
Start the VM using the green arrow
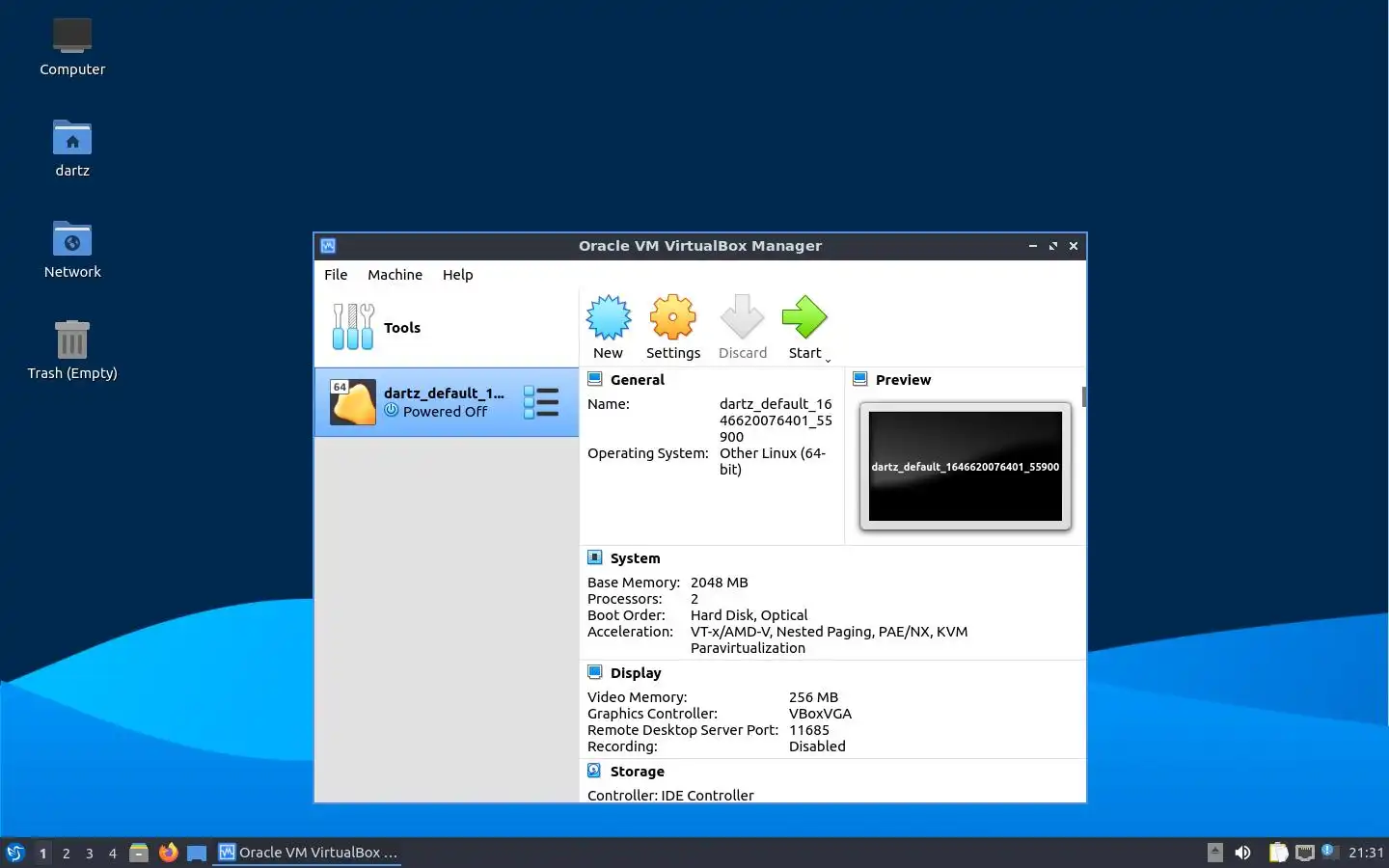pyautogui.click(x=804, y=317)
